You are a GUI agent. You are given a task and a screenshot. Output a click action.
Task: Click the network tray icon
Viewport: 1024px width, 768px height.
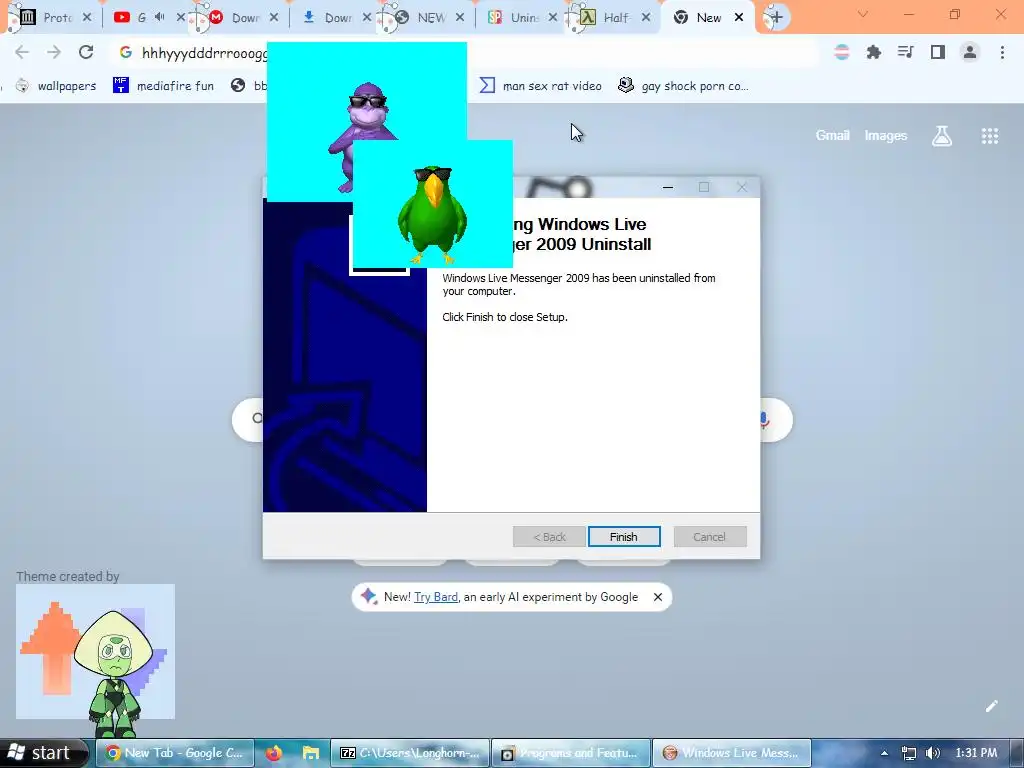coord(908,753)
